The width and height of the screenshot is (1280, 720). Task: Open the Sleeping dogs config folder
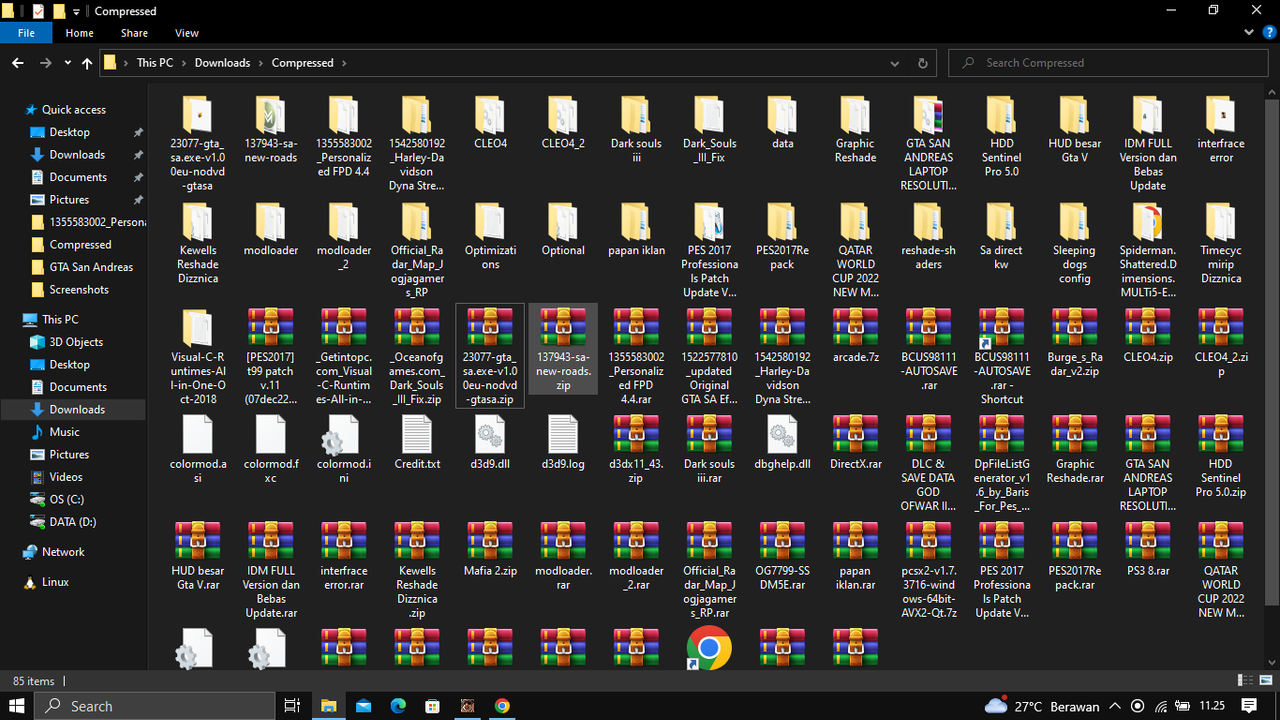coord(1075,244)
